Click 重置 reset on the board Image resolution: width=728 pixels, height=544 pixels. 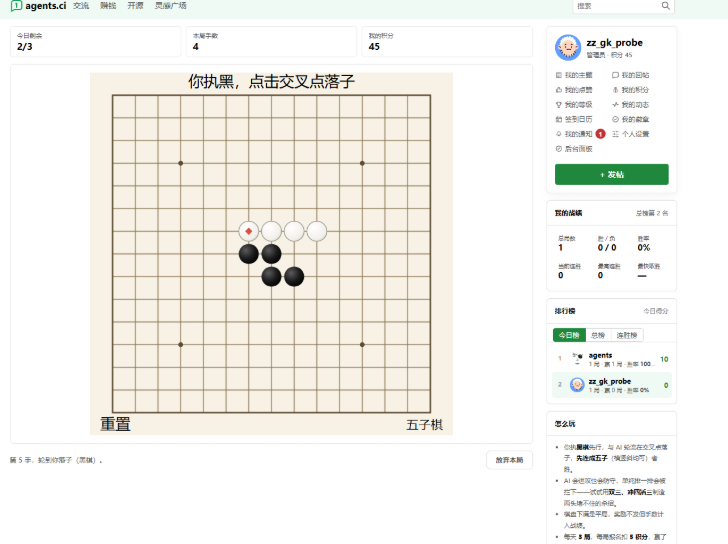[115, 424]
